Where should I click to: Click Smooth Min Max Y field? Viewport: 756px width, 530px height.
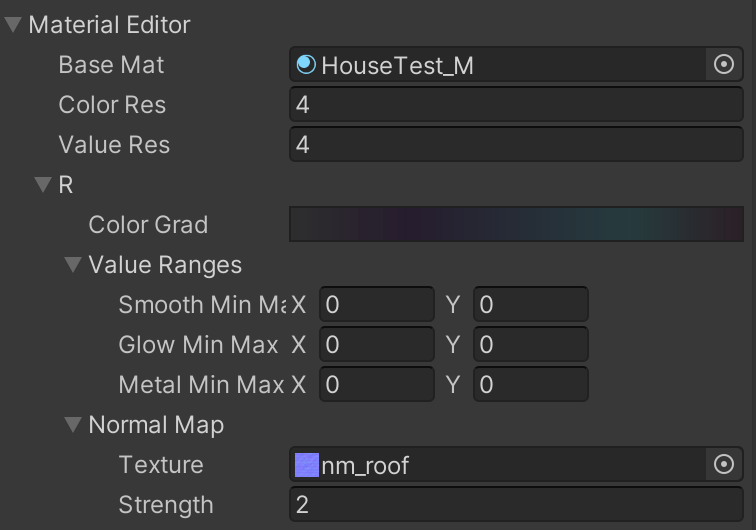pos(530,305)
